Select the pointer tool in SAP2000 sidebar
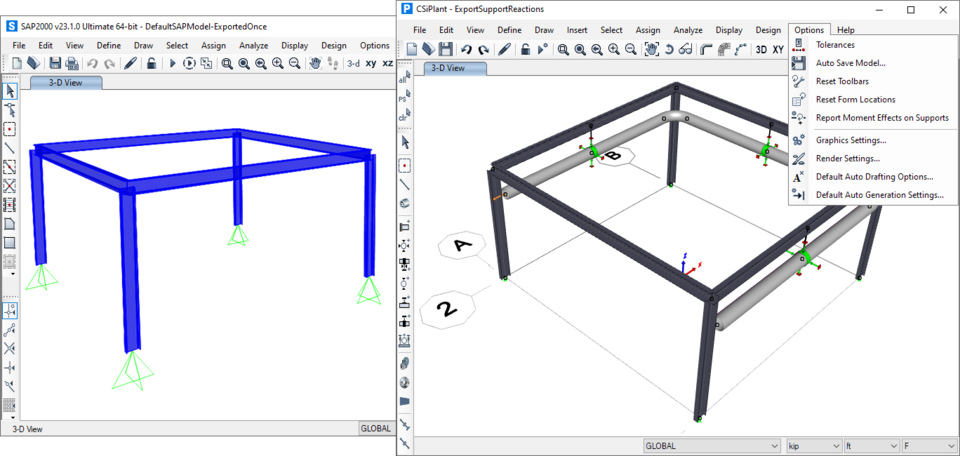The image size is (960, 456). click(x=10, y=92)
